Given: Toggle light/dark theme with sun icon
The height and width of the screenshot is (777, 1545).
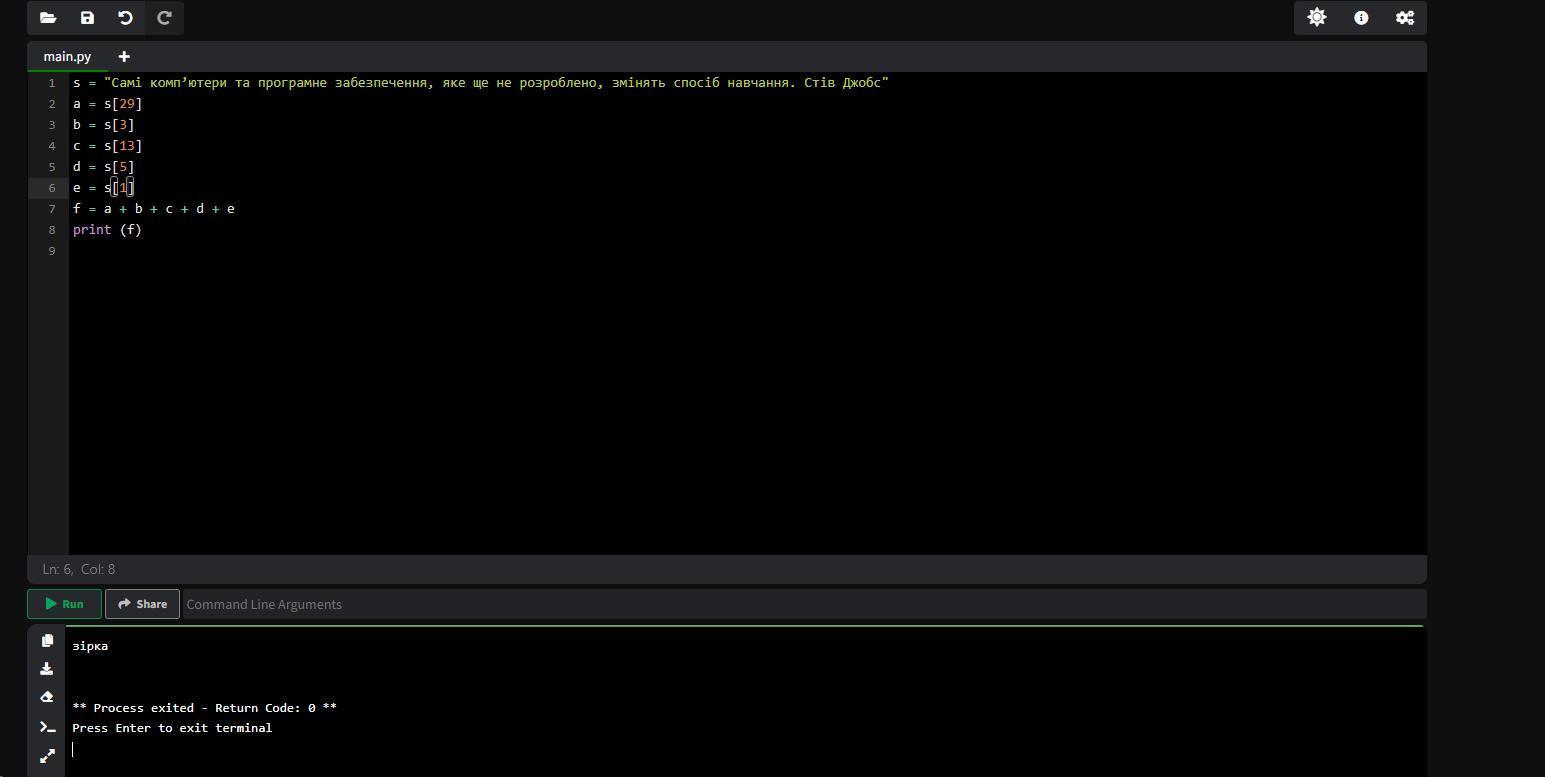Looking at the screenshot, I should point(1317,18).
